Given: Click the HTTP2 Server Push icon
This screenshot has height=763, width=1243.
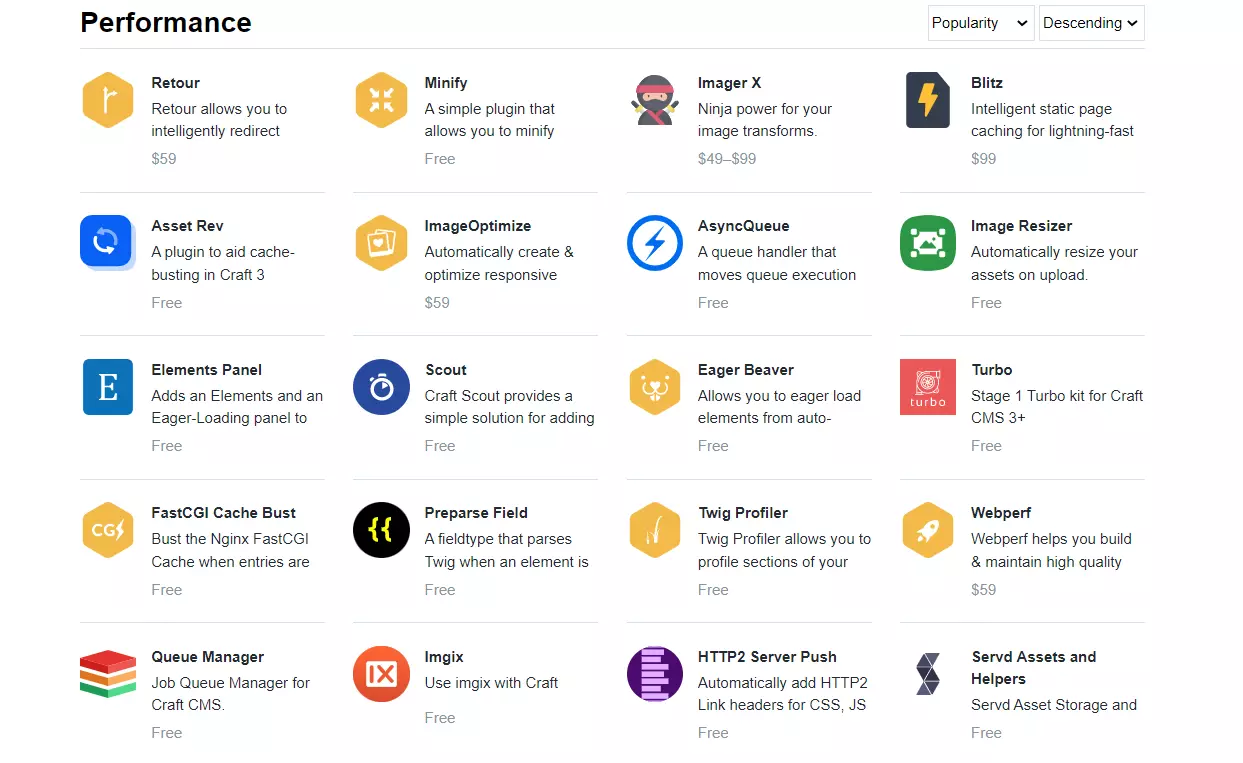Looking at the screenshot, I should (x=654, y=674).
